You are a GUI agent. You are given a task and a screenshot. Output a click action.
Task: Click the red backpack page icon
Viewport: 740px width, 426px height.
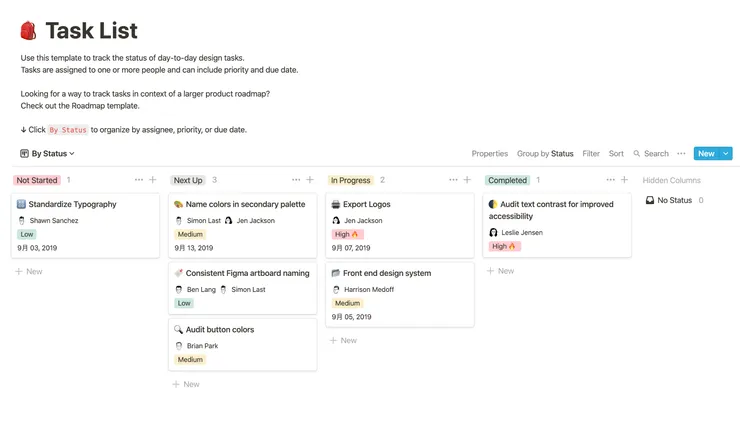(x=28, y=31)
